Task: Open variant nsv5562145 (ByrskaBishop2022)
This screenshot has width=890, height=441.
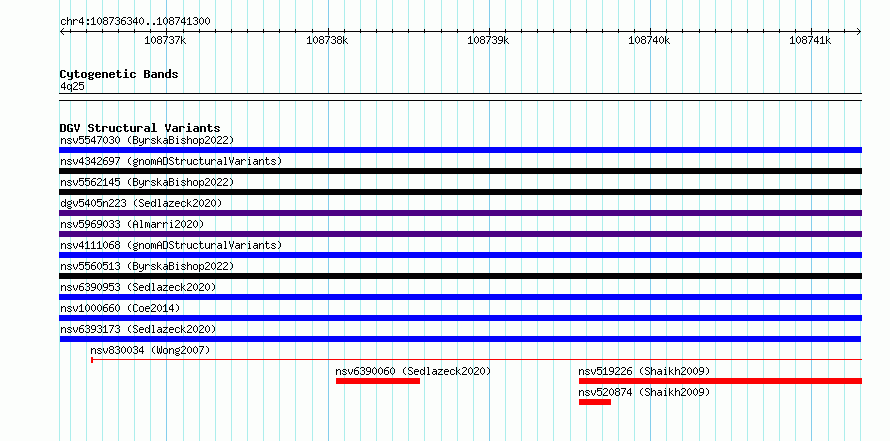Action: tap(147, 182)
